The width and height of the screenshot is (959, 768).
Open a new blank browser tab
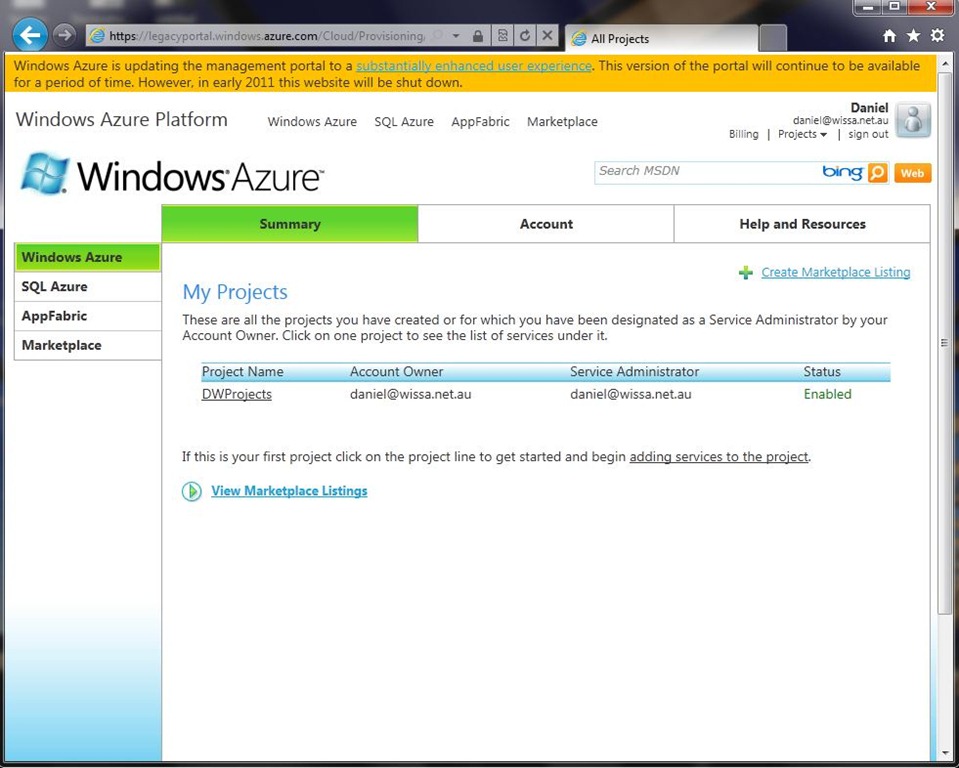coord(773,39)
